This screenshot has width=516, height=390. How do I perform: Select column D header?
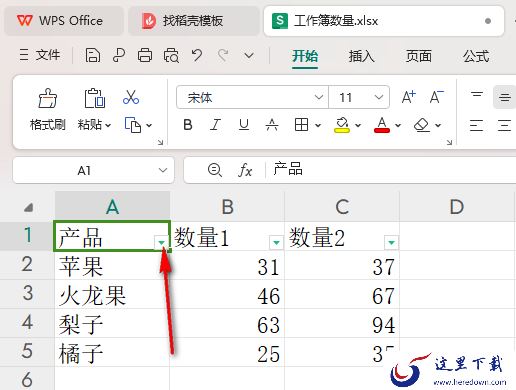coord(457,207)
